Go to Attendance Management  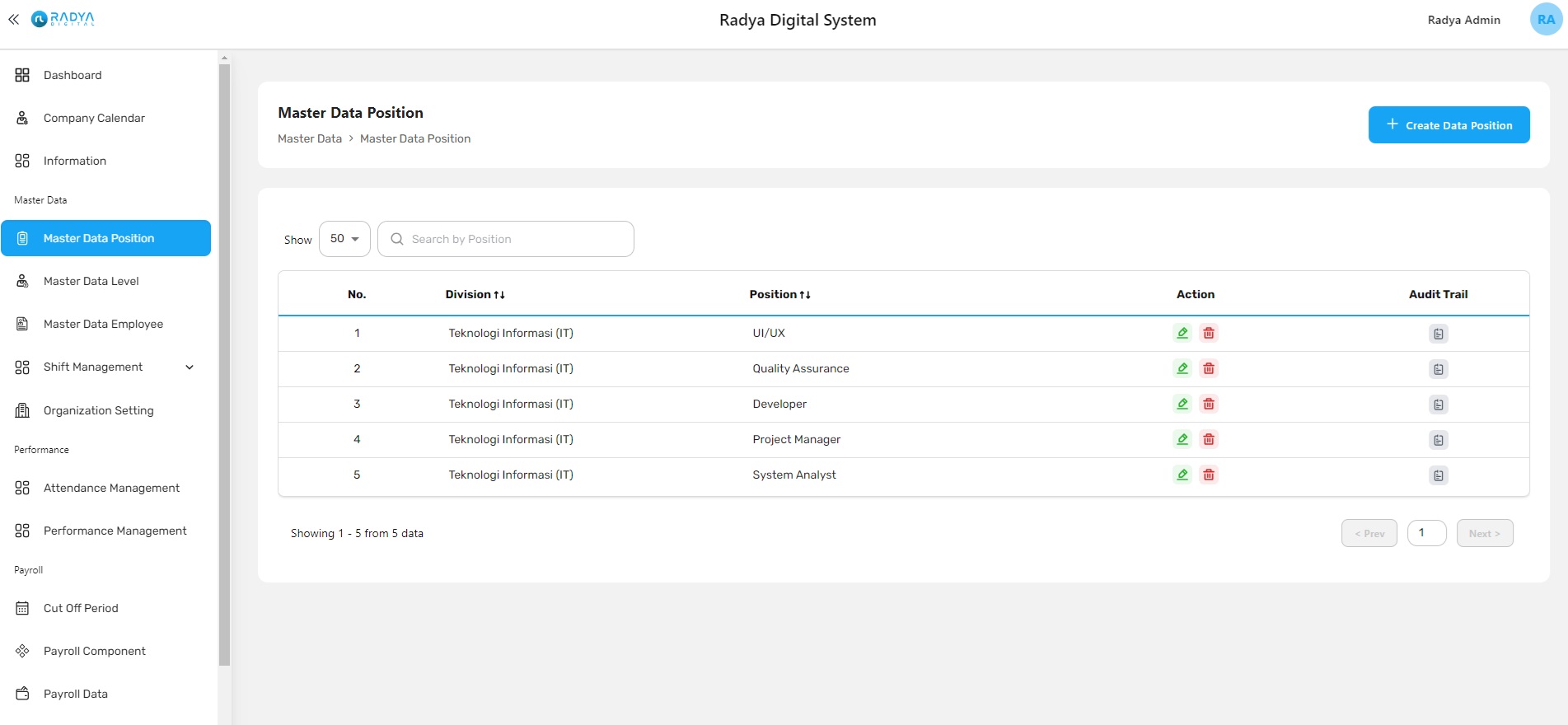(x=105, y=488)
